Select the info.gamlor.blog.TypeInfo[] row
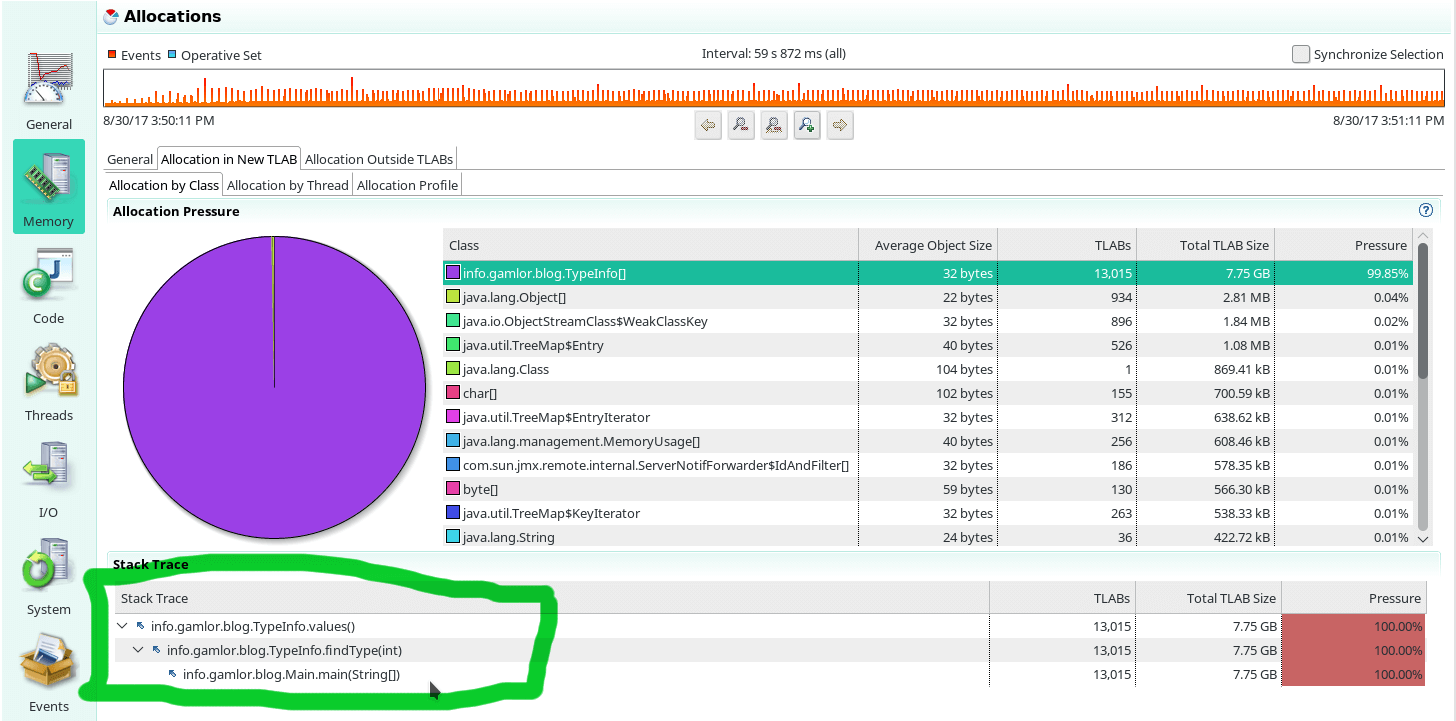 pos(928,273)
